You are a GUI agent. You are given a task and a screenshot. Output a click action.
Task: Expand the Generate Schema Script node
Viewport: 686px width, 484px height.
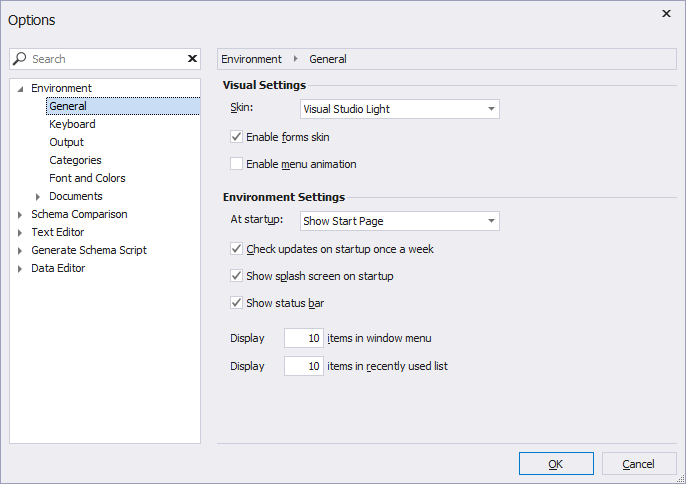coord(20,251)
